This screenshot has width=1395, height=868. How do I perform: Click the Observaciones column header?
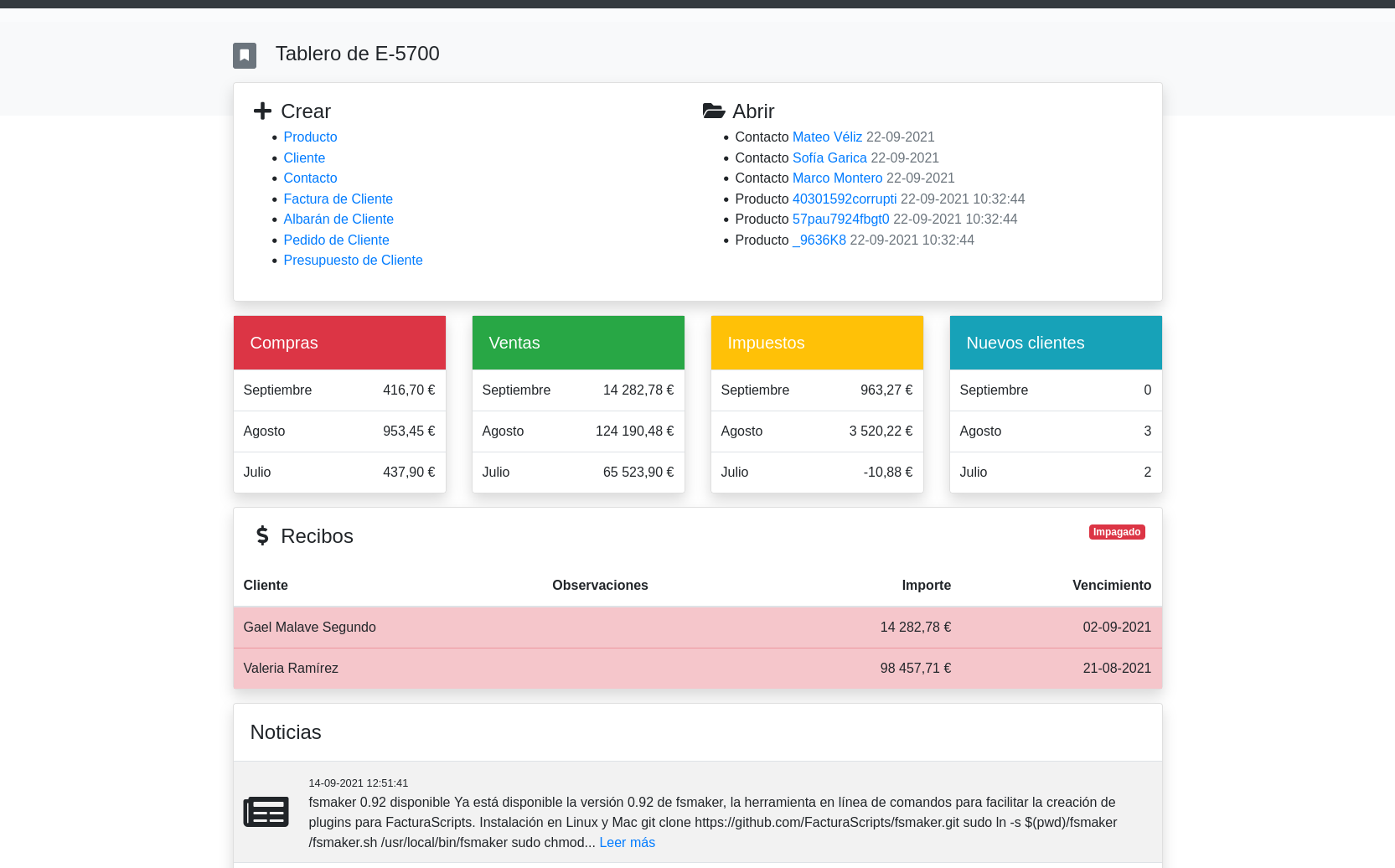click(600, 585)
